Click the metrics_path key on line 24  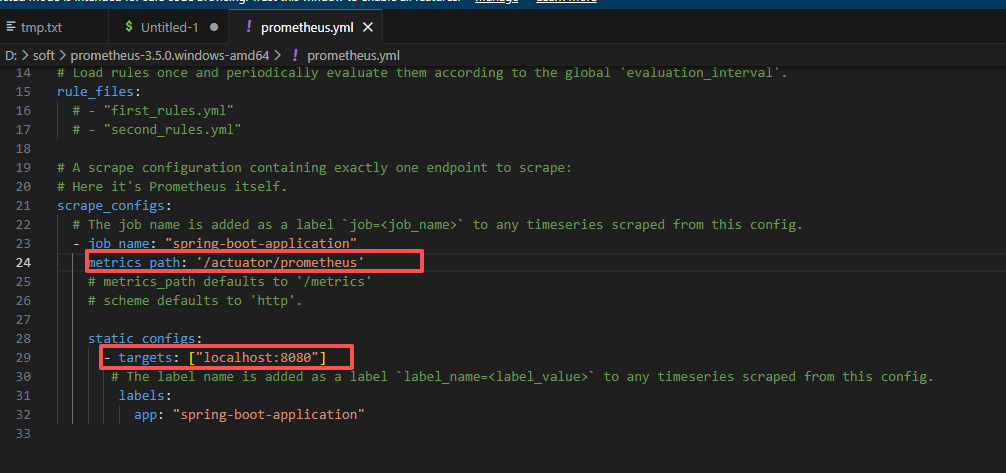(x=134, y=262)
